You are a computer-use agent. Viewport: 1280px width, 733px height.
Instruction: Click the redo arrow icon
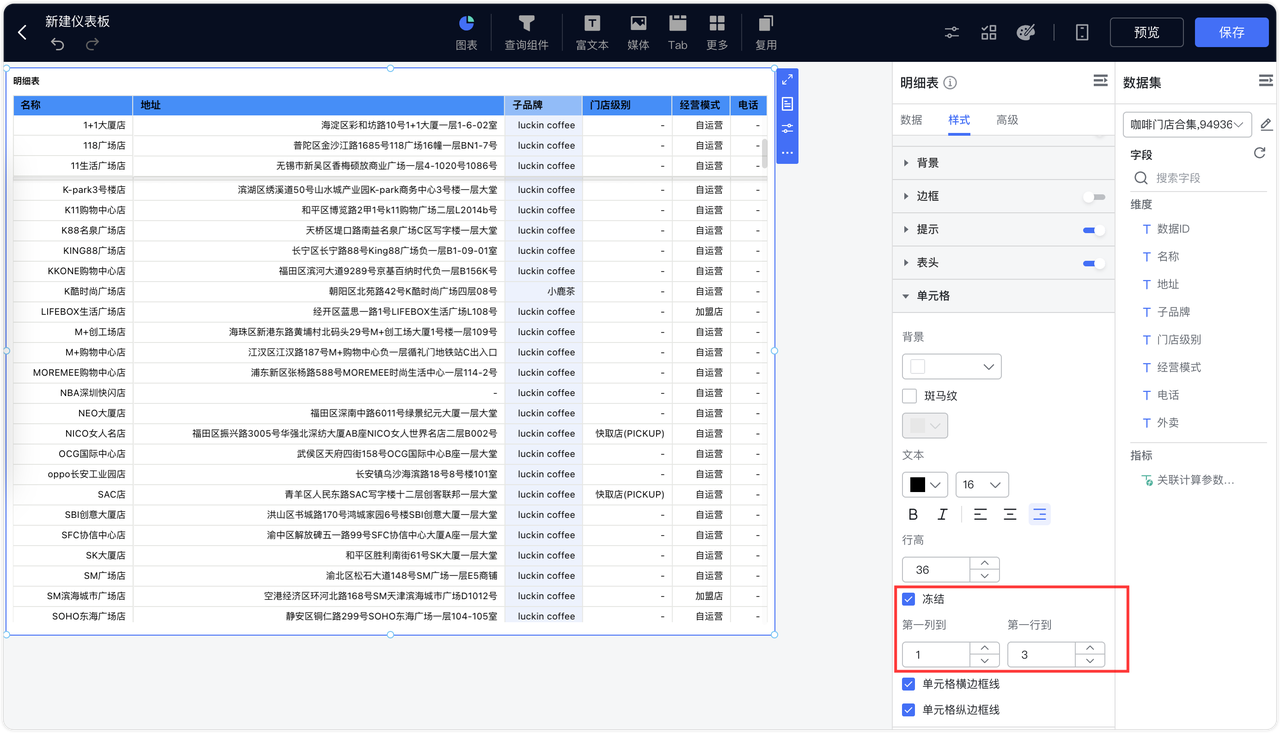point(92,44)
